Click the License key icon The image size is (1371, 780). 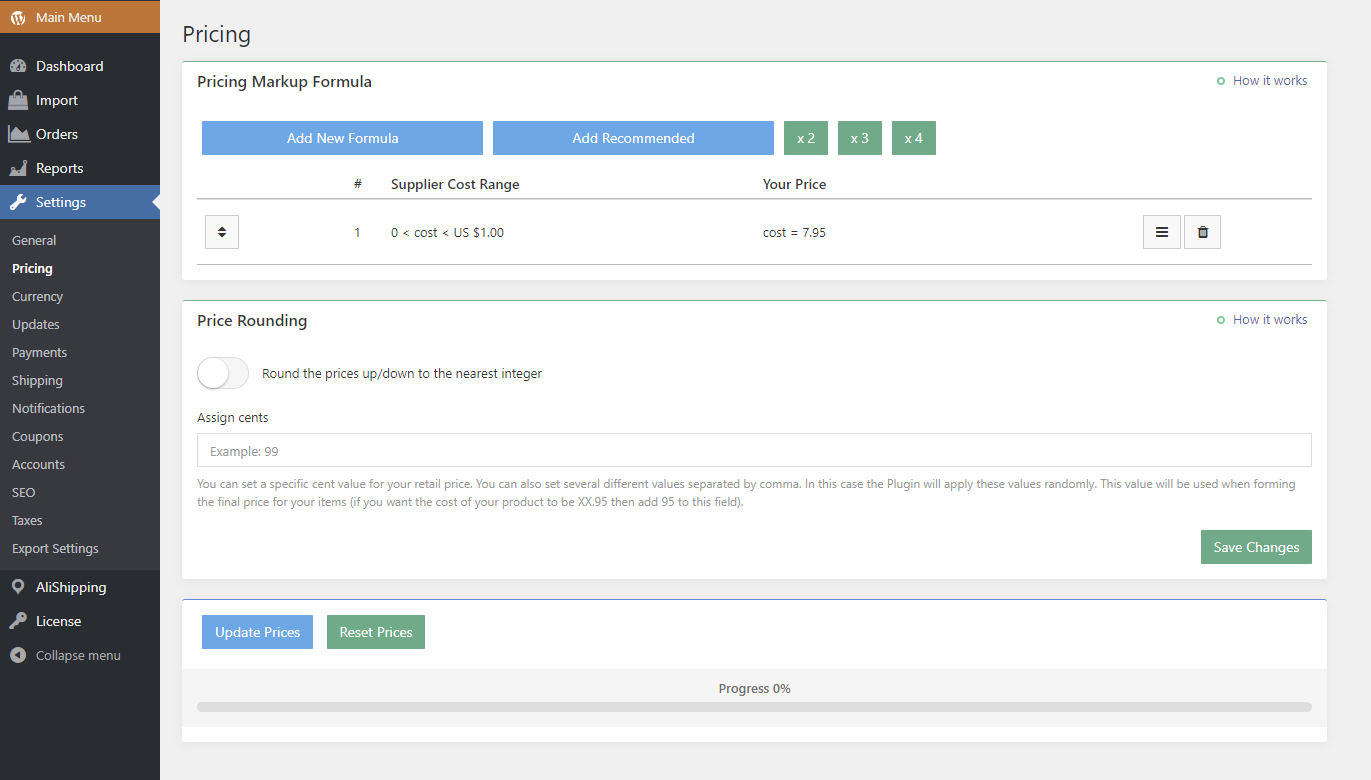tap(18, 621)
